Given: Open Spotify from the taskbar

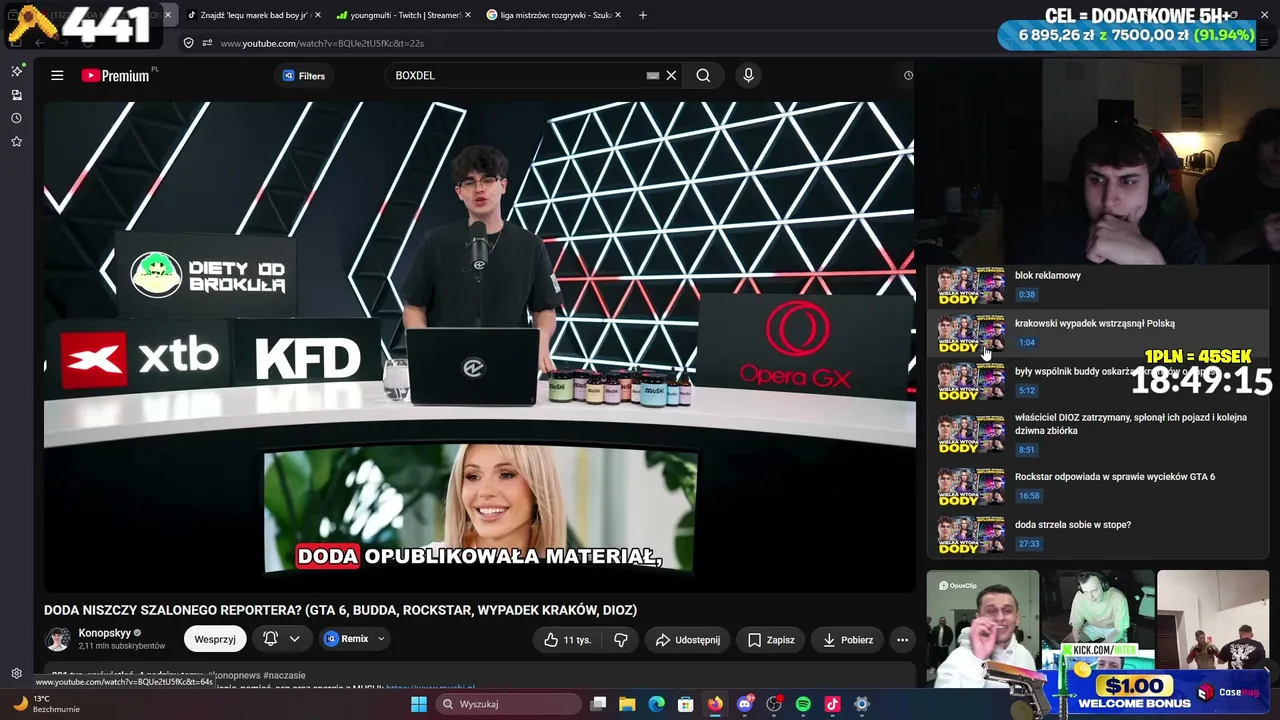Looking at the screenshot, I should coord(803,704).
